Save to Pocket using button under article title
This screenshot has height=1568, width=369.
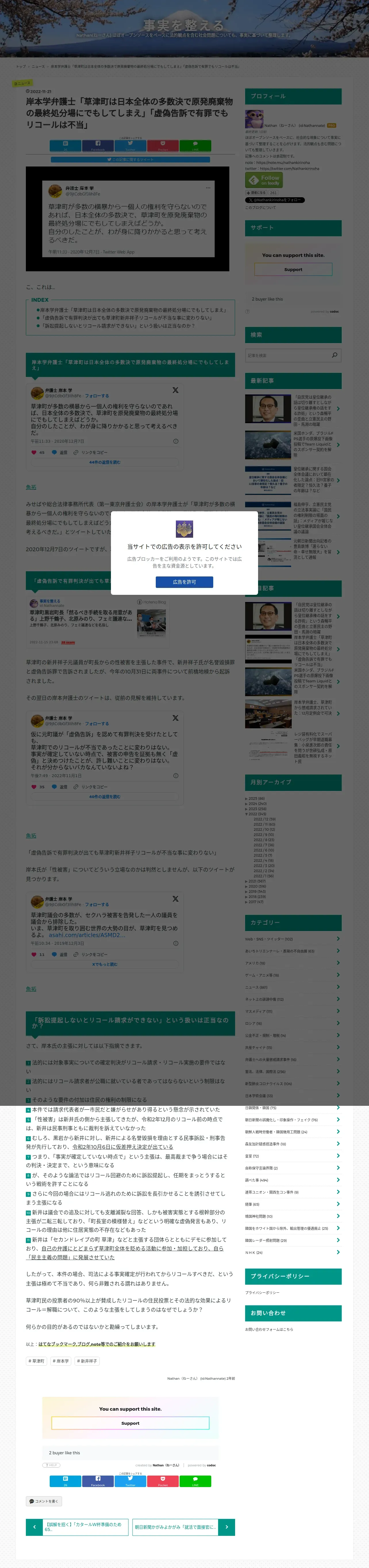click(163, 146)
